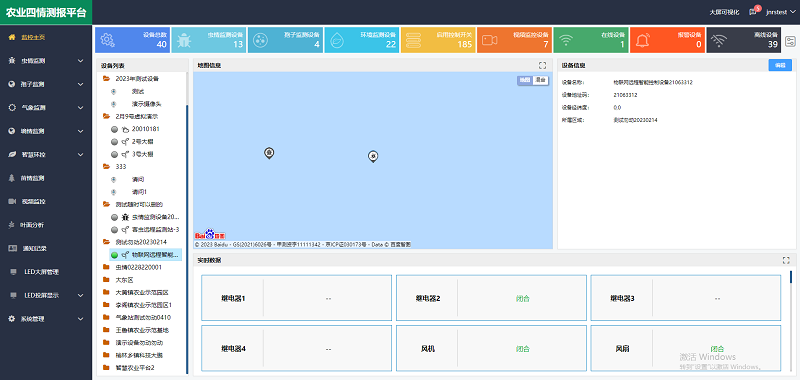Go to the 监控主页 home menu item
The width and height of the screenshot is (800, 380).
(x=46, y=37)
